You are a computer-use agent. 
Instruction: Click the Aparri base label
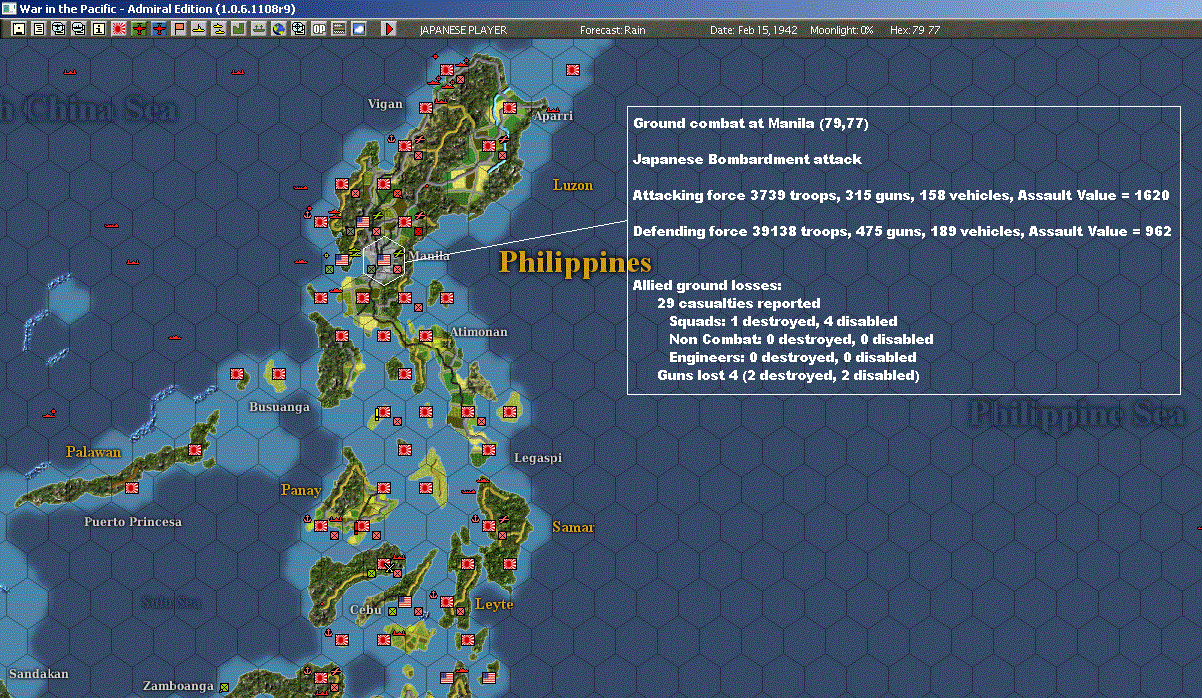(554, 116)
